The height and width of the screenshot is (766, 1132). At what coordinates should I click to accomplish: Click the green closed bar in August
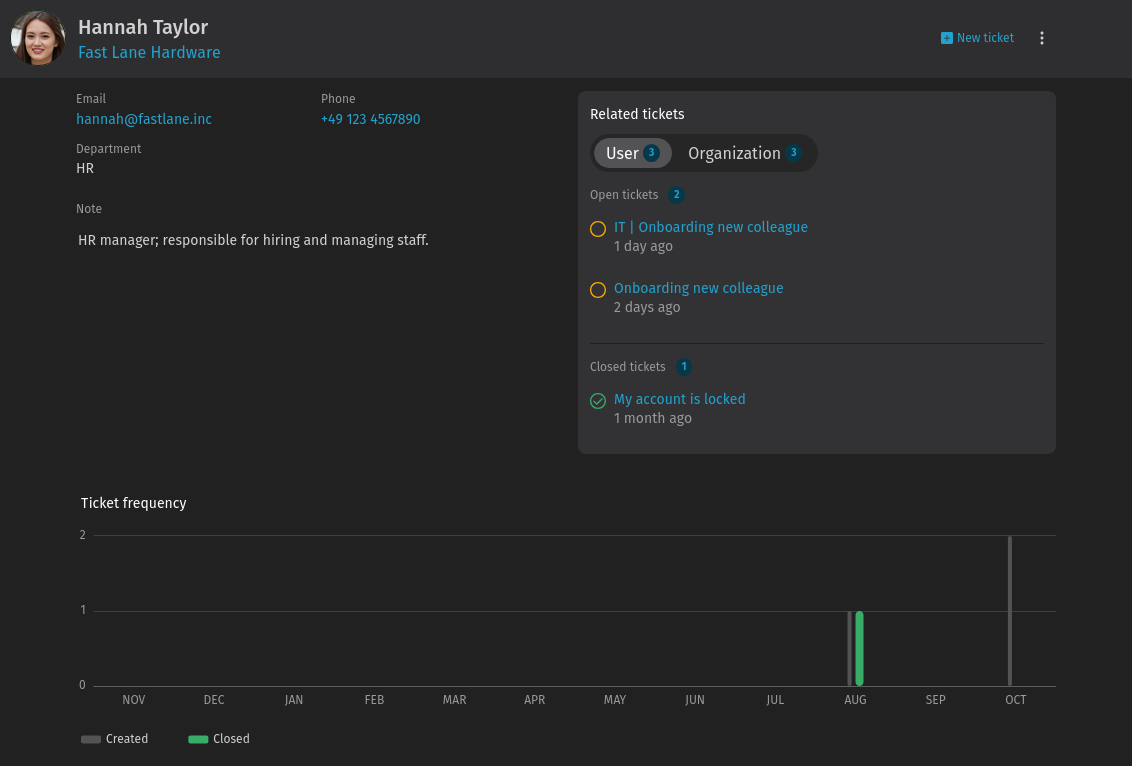[859, 648]
